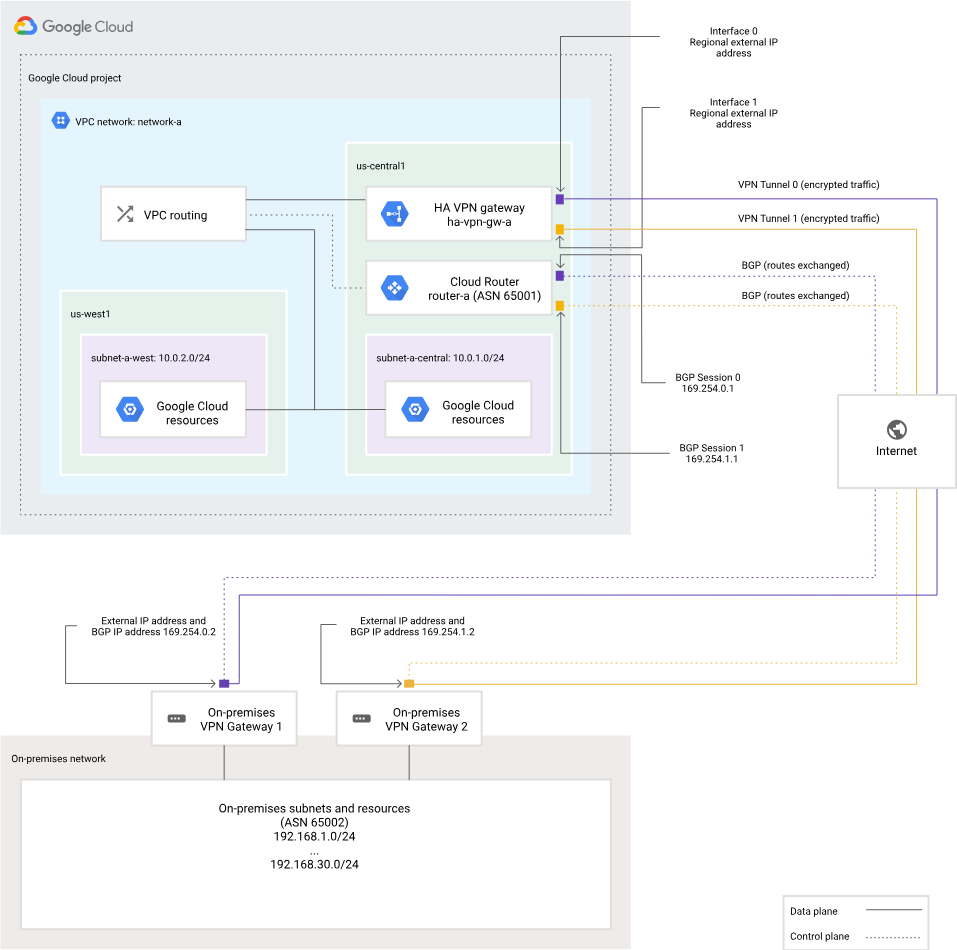Click the 'us-central1' region label
The image size is (957, 950).
coord(380,166)
